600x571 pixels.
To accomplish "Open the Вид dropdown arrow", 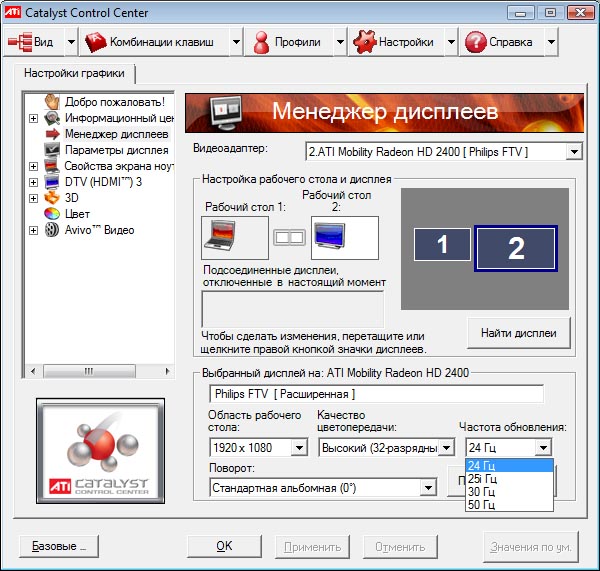I will point(72,42).
